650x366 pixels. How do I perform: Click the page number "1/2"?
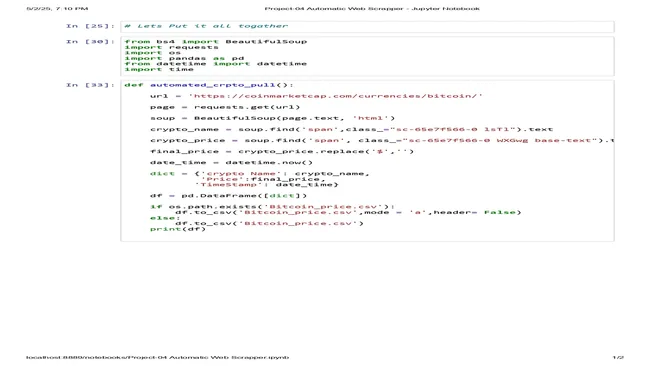click(618, 357)
